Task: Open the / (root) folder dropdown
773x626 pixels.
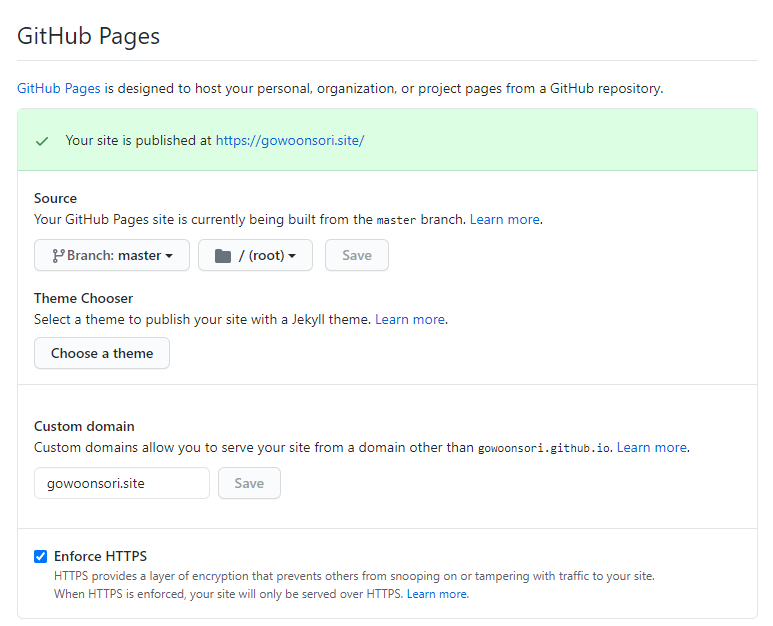Action: click(x=255, y=255)
